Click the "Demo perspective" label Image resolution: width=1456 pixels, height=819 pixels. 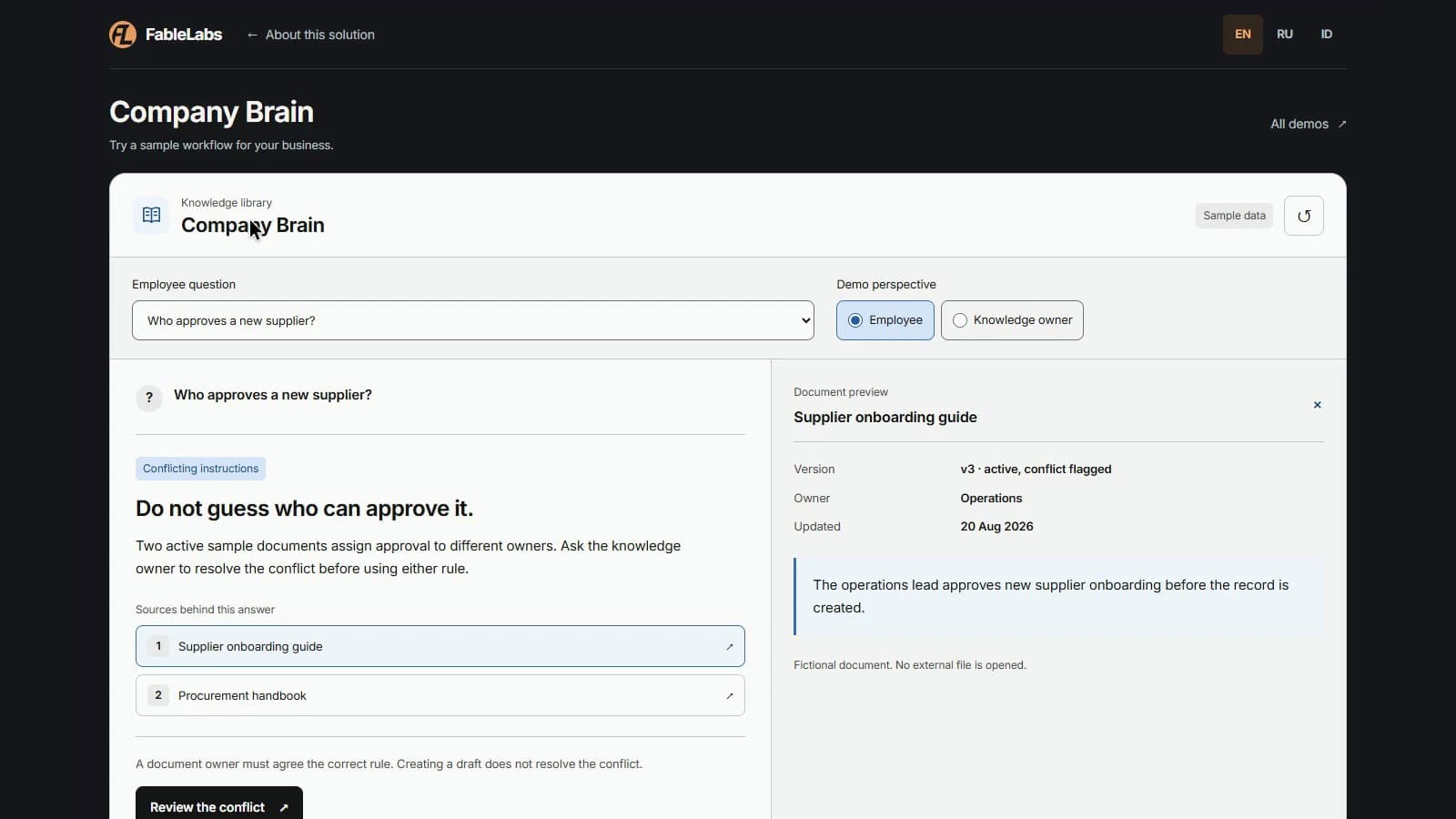click(x=886, y=285)
